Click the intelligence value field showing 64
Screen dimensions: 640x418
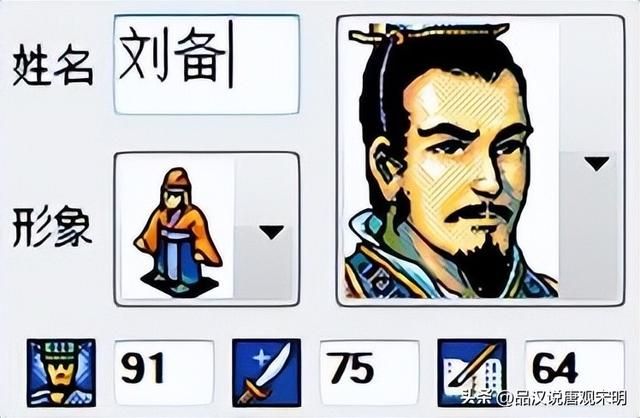(x=574, y=373)
